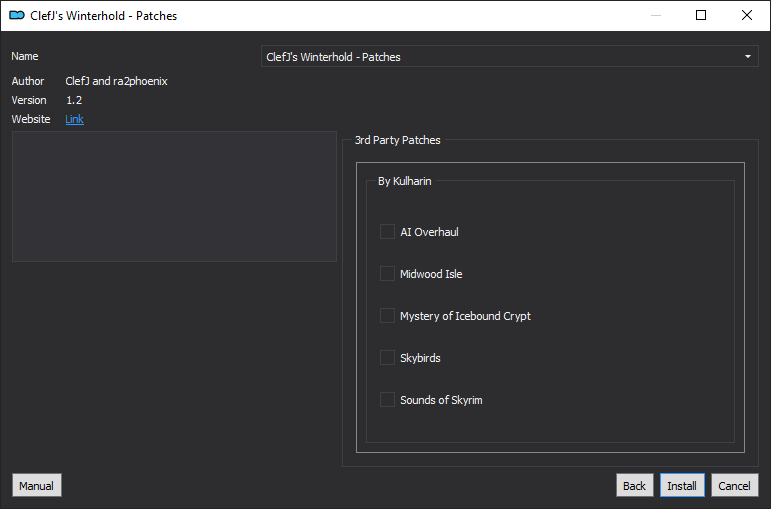Select the AI Overhaul label text

pos(429,232)
